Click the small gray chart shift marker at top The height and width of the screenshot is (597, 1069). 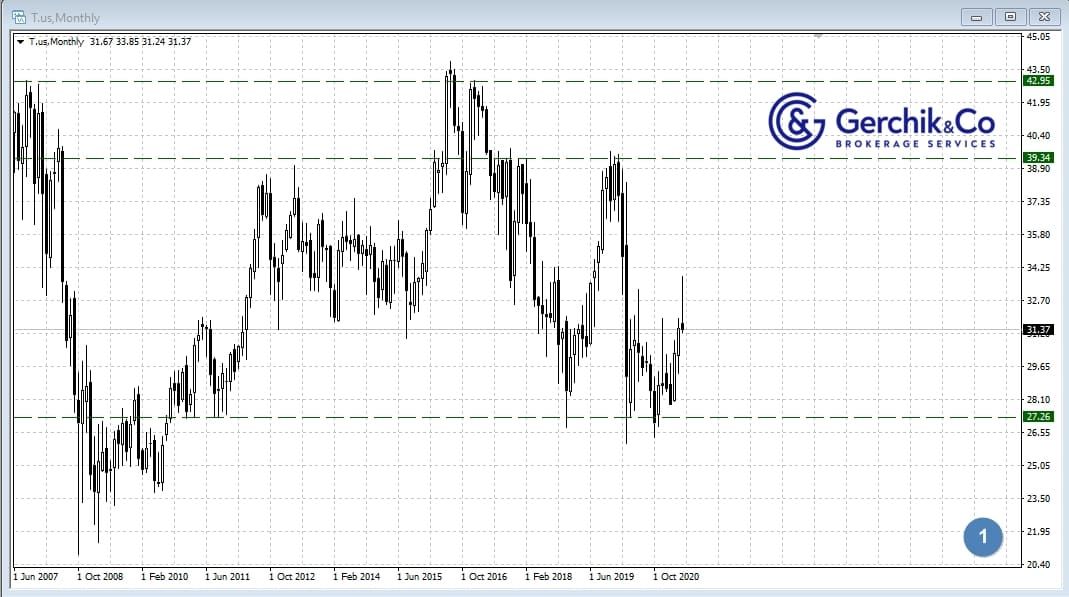click(819, 36)
